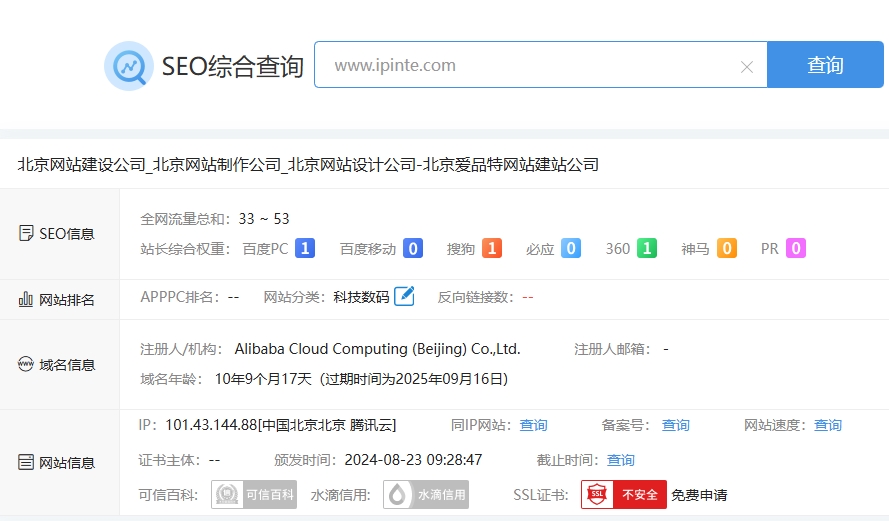Screen dimensions: 889x521
Task: Click the PR value badge
Action: coord(795,249)
